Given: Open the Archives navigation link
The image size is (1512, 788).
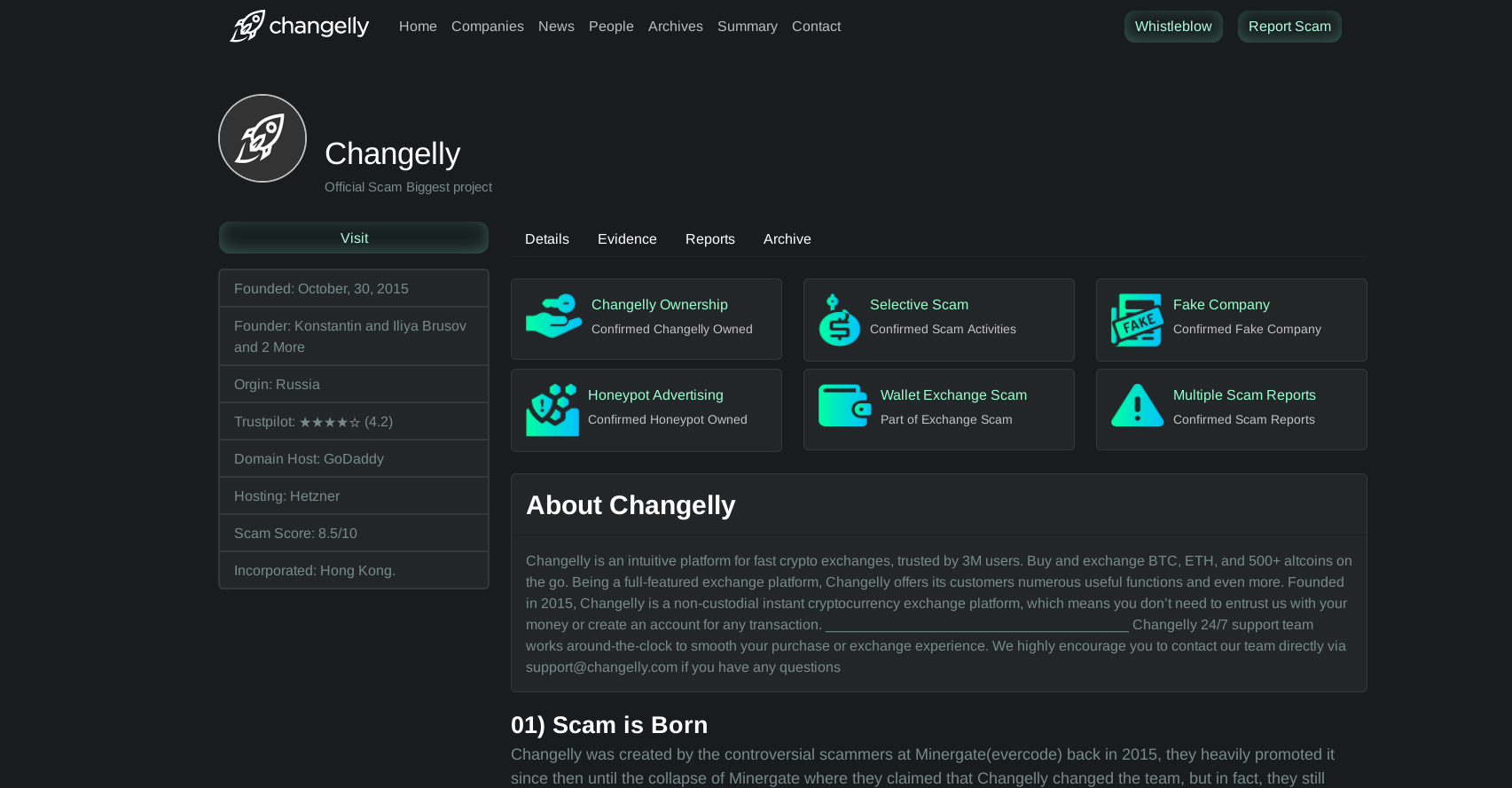Looking at the screenshot, I should (x=675, y=27).
